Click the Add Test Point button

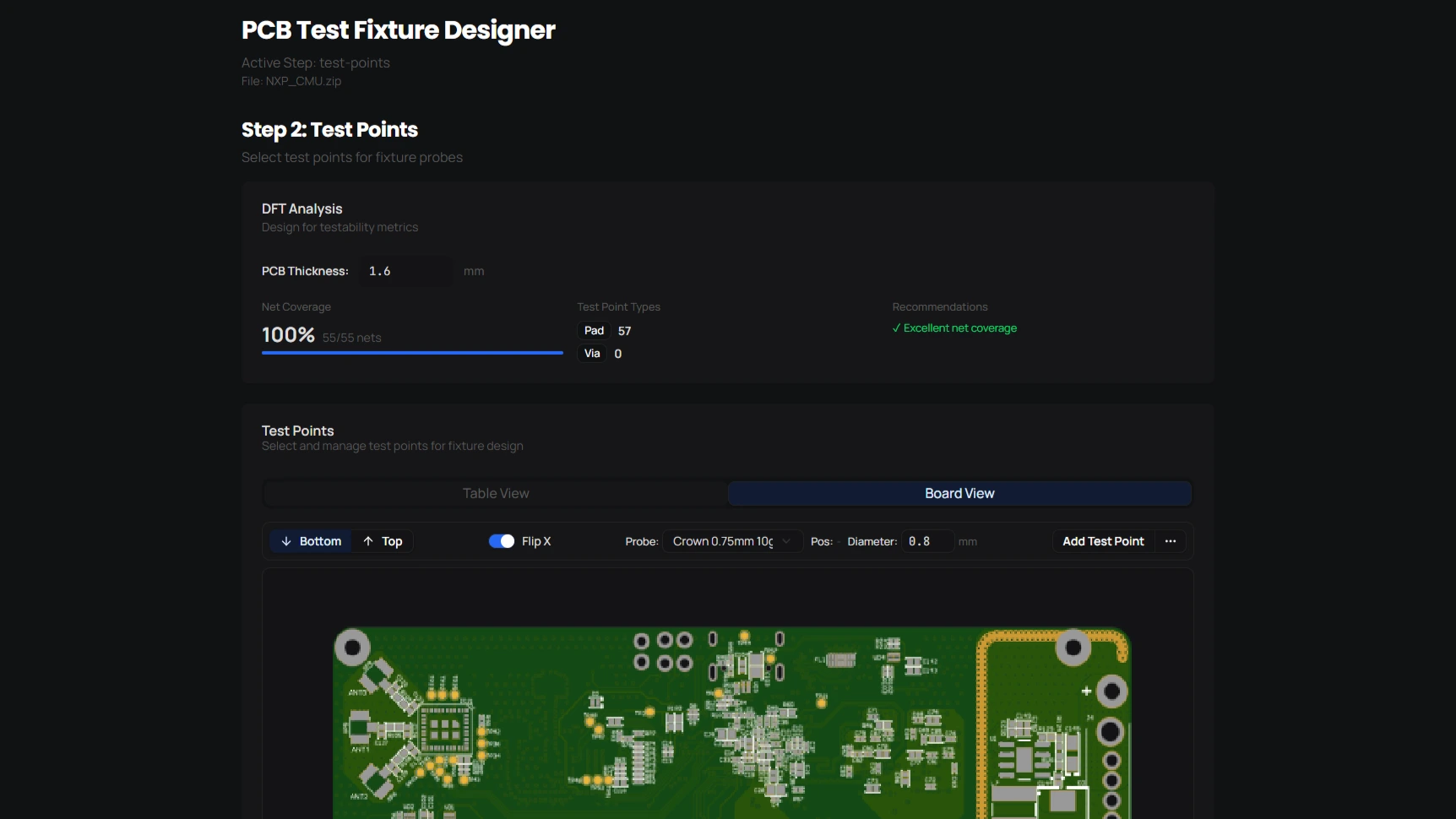click(x=1103, y=541)
